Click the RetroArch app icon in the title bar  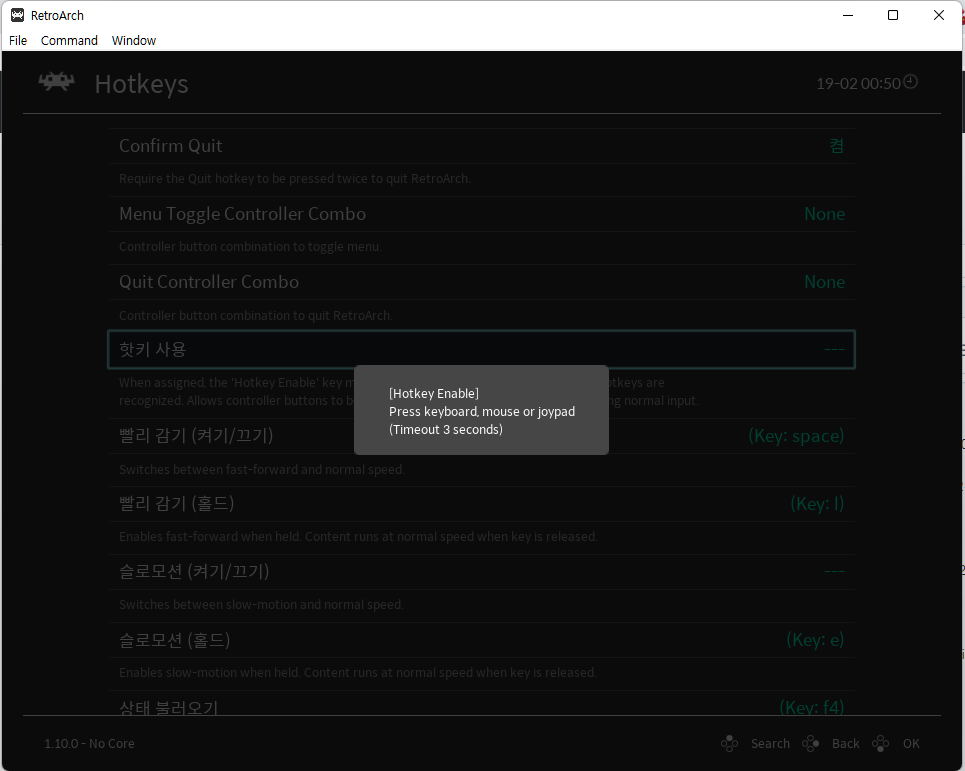pos(17,15)
